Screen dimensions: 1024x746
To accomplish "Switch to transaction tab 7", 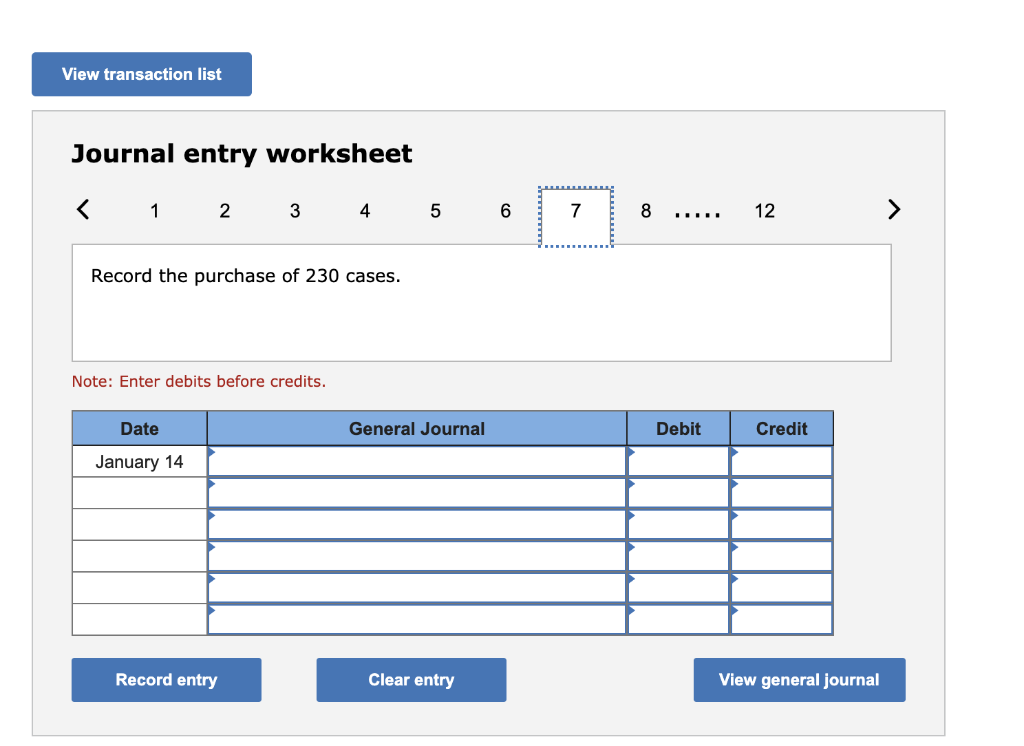I will pyautogui.click(x=575, y=210).
